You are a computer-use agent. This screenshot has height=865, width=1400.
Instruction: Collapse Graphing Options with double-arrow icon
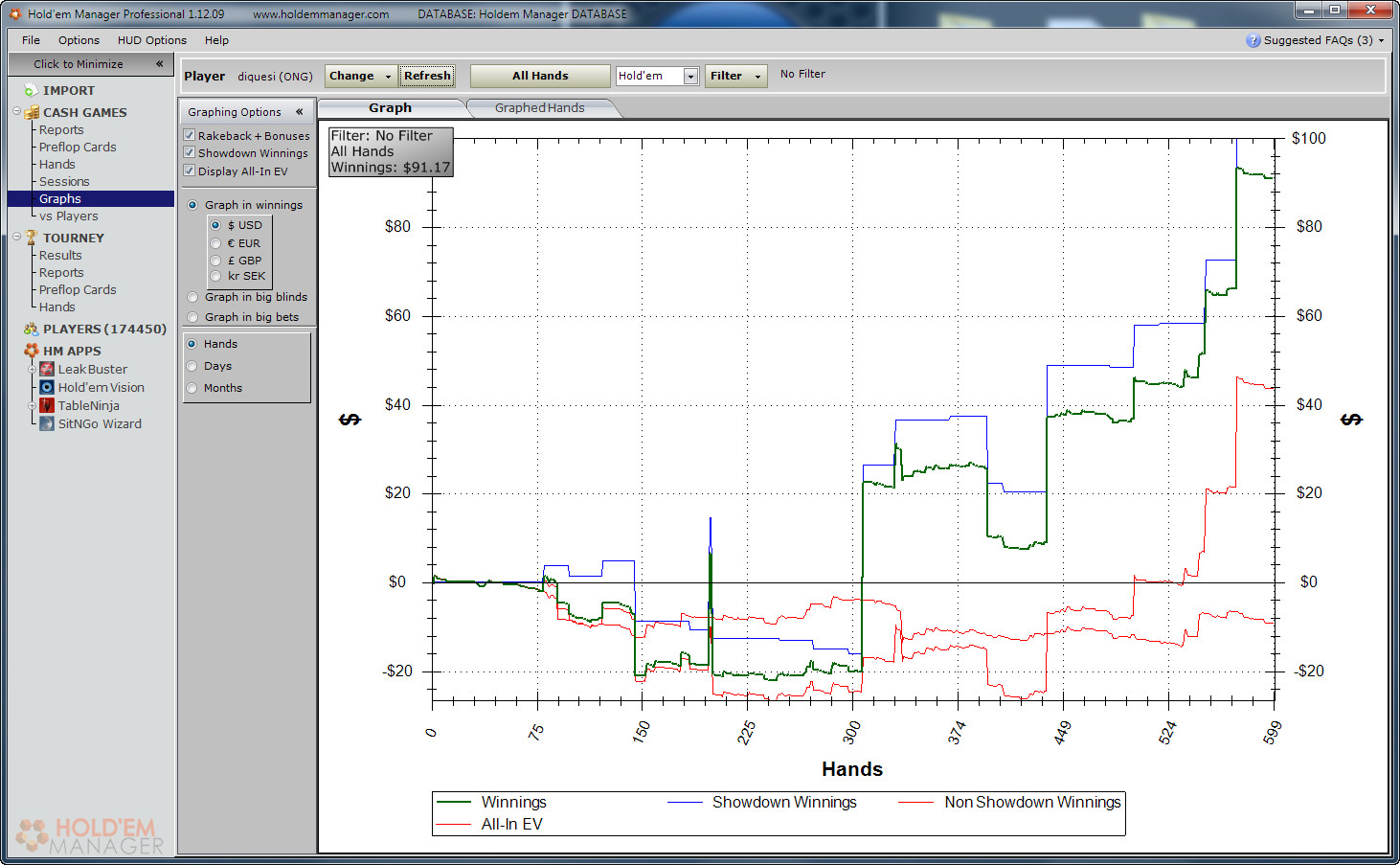[x=300, y=111]
